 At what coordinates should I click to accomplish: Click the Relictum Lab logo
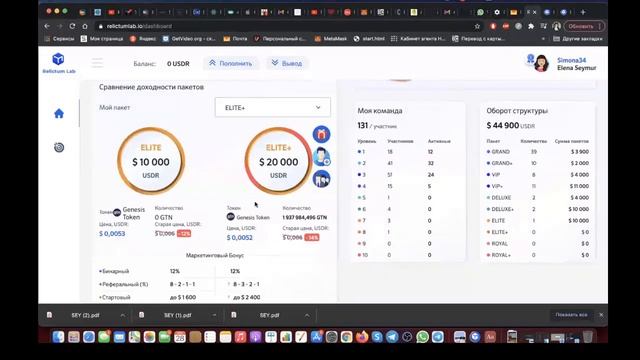click(59, 63)
